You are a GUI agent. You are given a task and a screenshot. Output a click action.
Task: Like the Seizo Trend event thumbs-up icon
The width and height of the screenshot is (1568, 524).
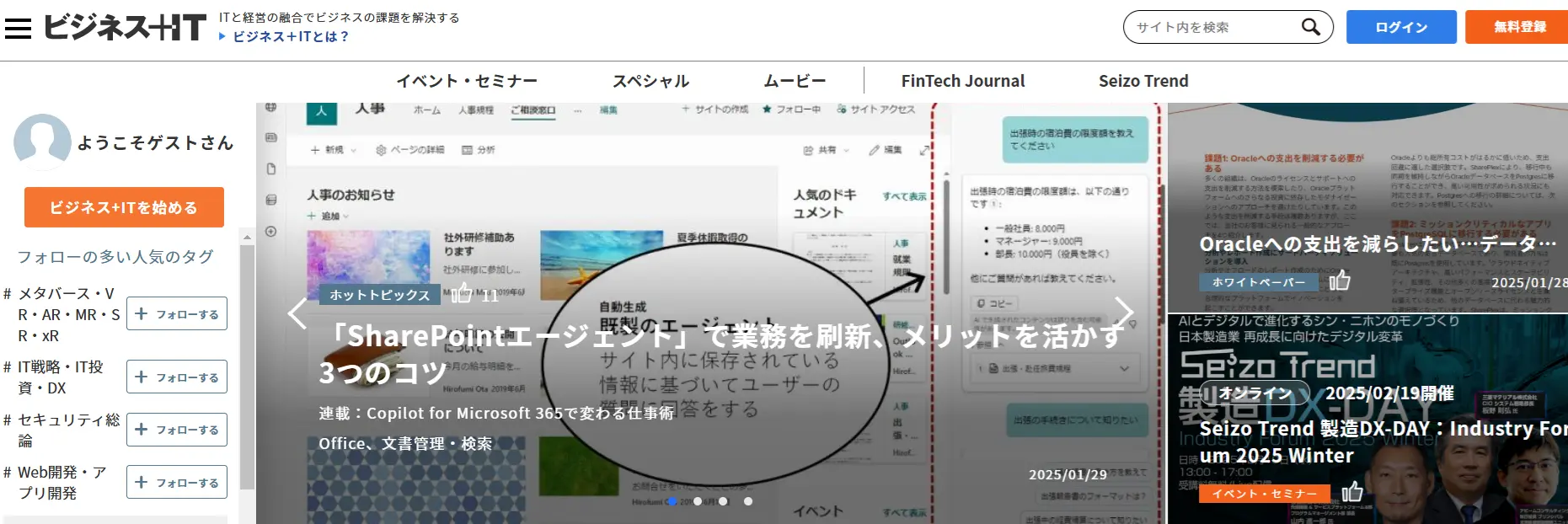1351,491
